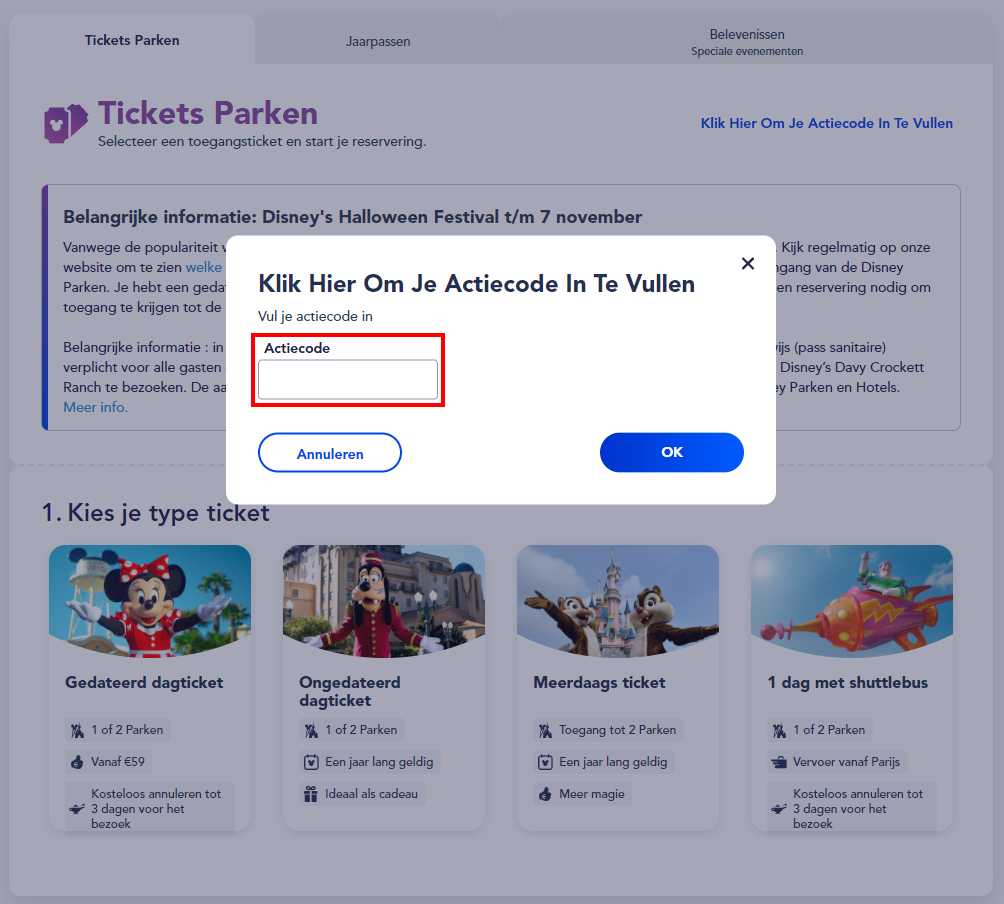
Task: Click the calendar icon in the Ongedateerd dagticket card
Action: click(311, 762)
